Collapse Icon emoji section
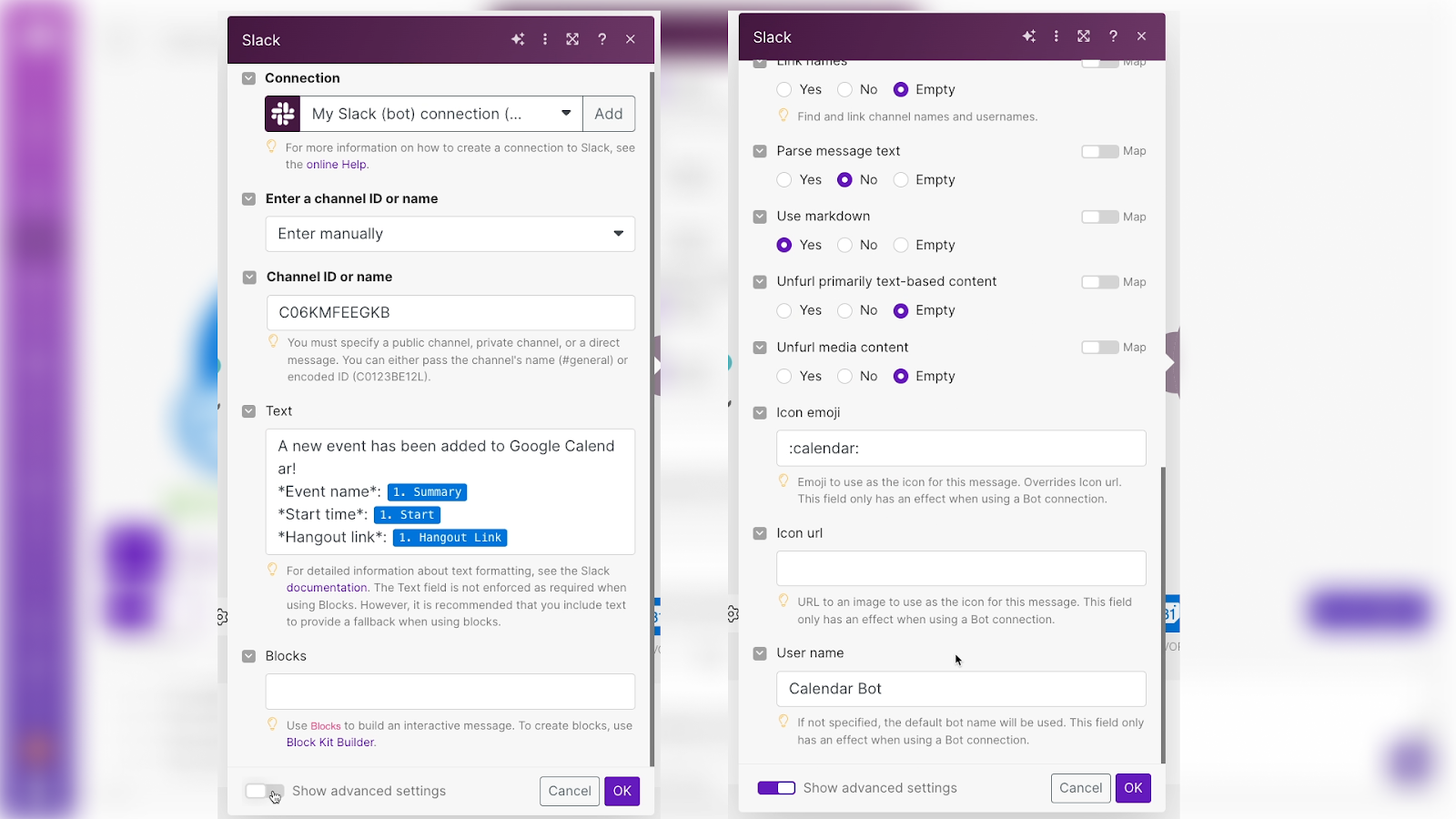 760,412
